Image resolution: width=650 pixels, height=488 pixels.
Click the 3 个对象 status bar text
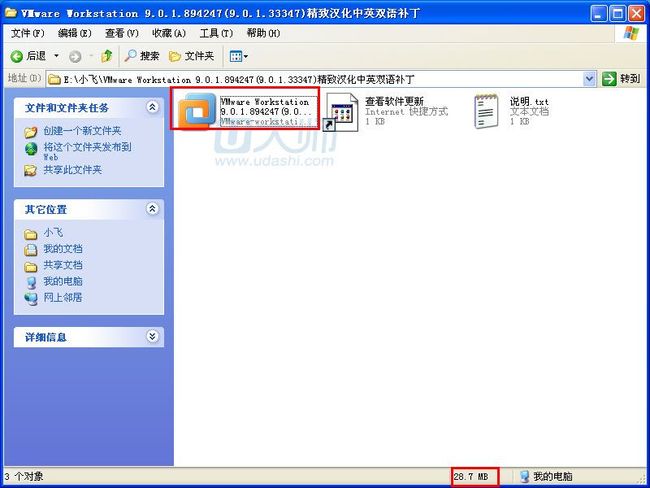[x=24, y=476]
